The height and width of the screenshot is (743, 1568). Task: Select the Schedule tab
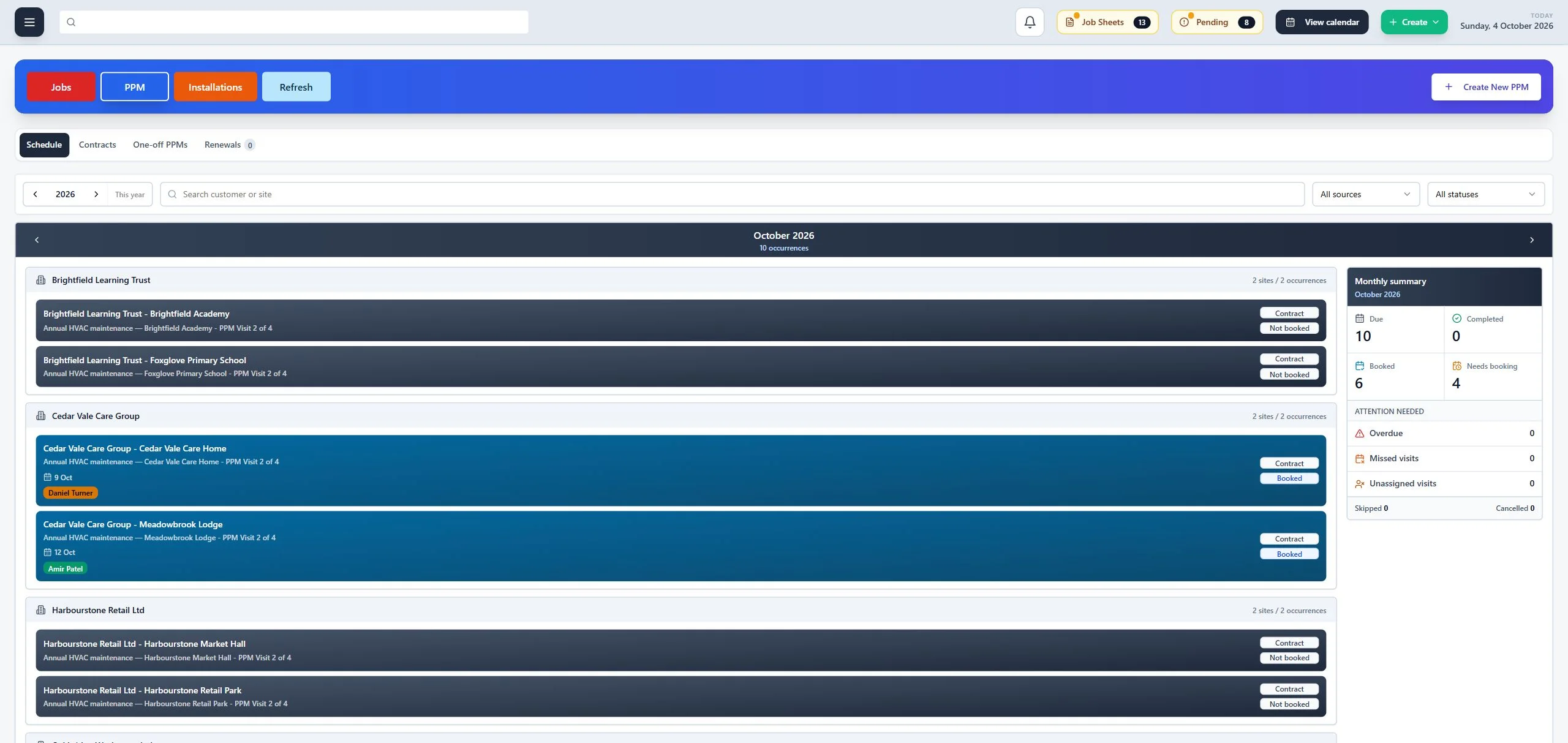pos(44,145)
